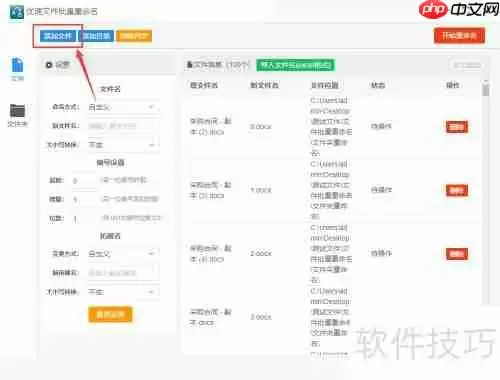Click the new file name input field
Image resolution: width=500 pixels, height=380 pixels.
pyautogui.click(x=123, y=126)
